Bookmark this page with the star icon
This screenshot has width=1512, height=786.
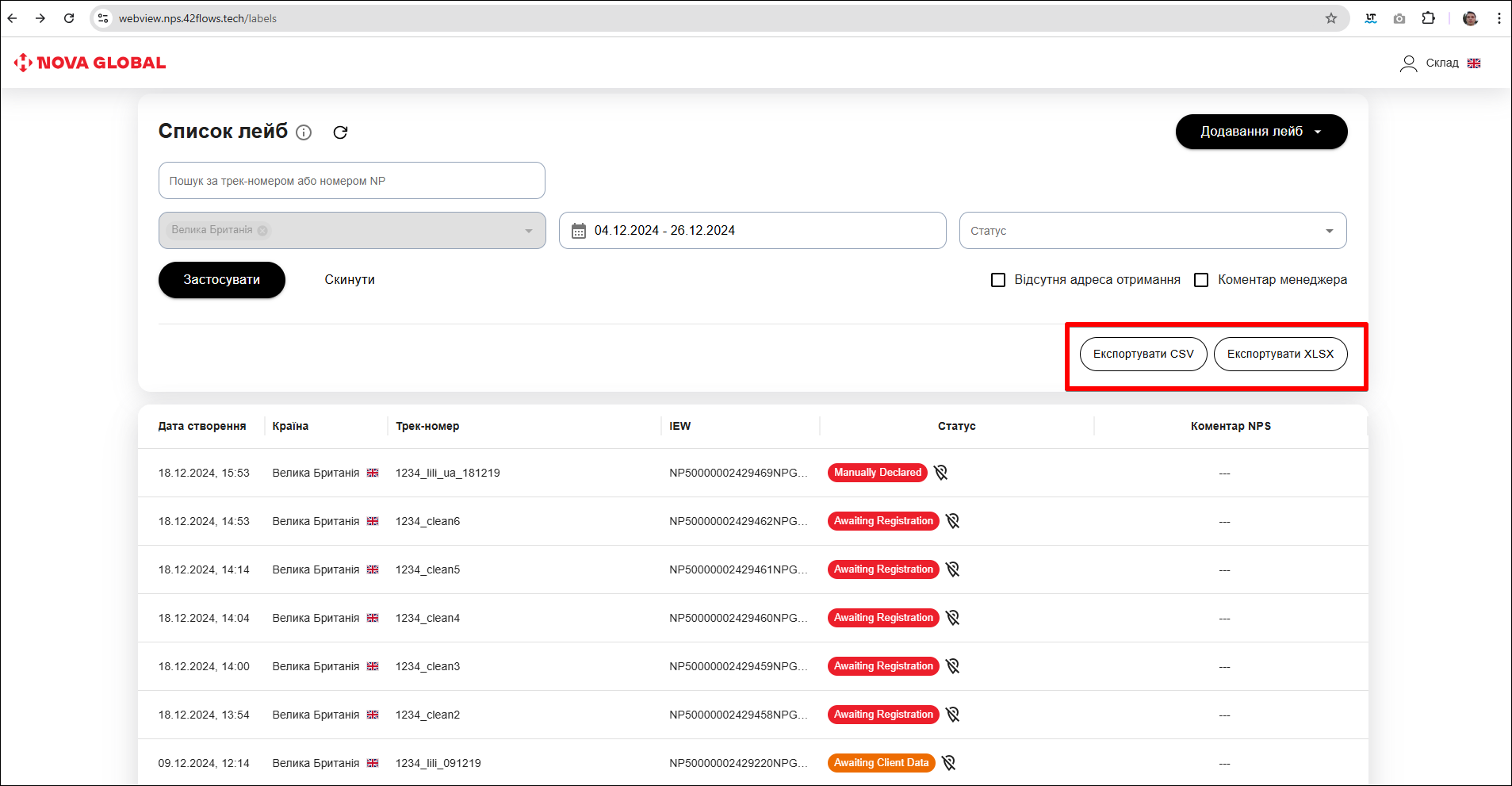(x=1331, y=18)
